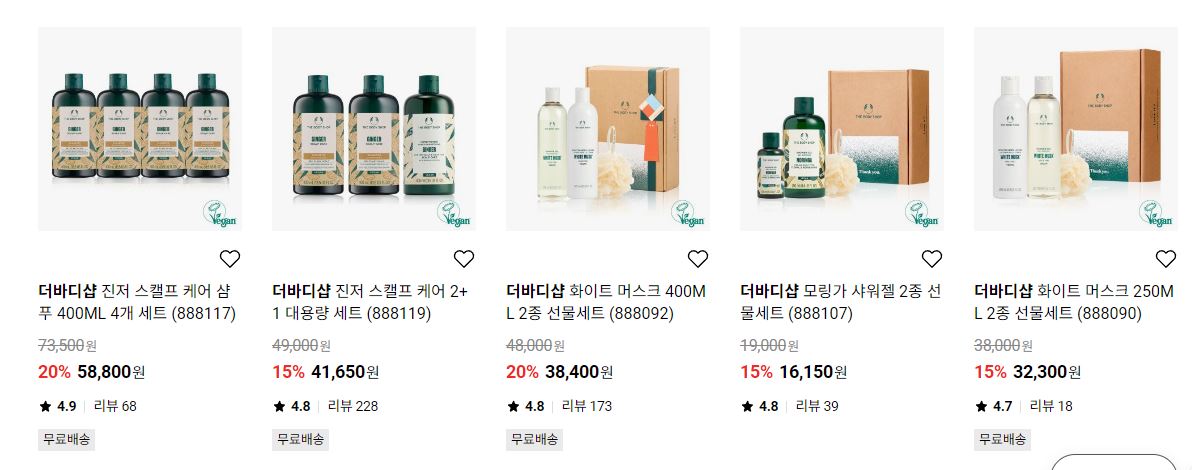Click Vegan badge on ginger shampoo 4-pack image
This screenshot has width=1192, height=470.
click(x=220, y=214)
